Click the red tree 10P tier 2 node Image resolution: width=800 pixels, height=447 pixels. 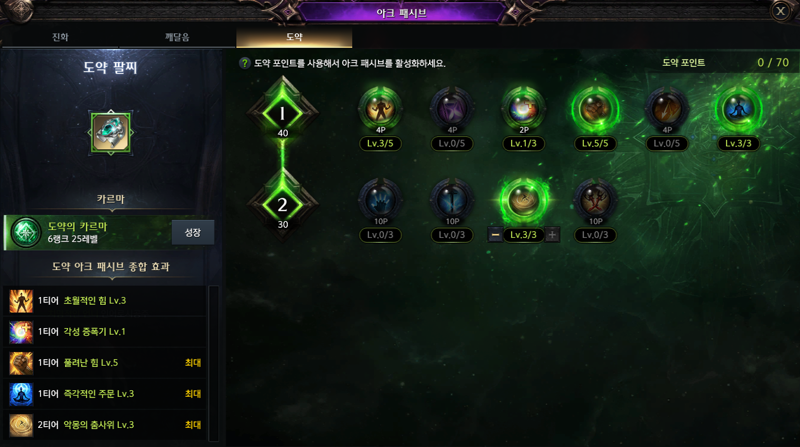[x=595, y=200]
